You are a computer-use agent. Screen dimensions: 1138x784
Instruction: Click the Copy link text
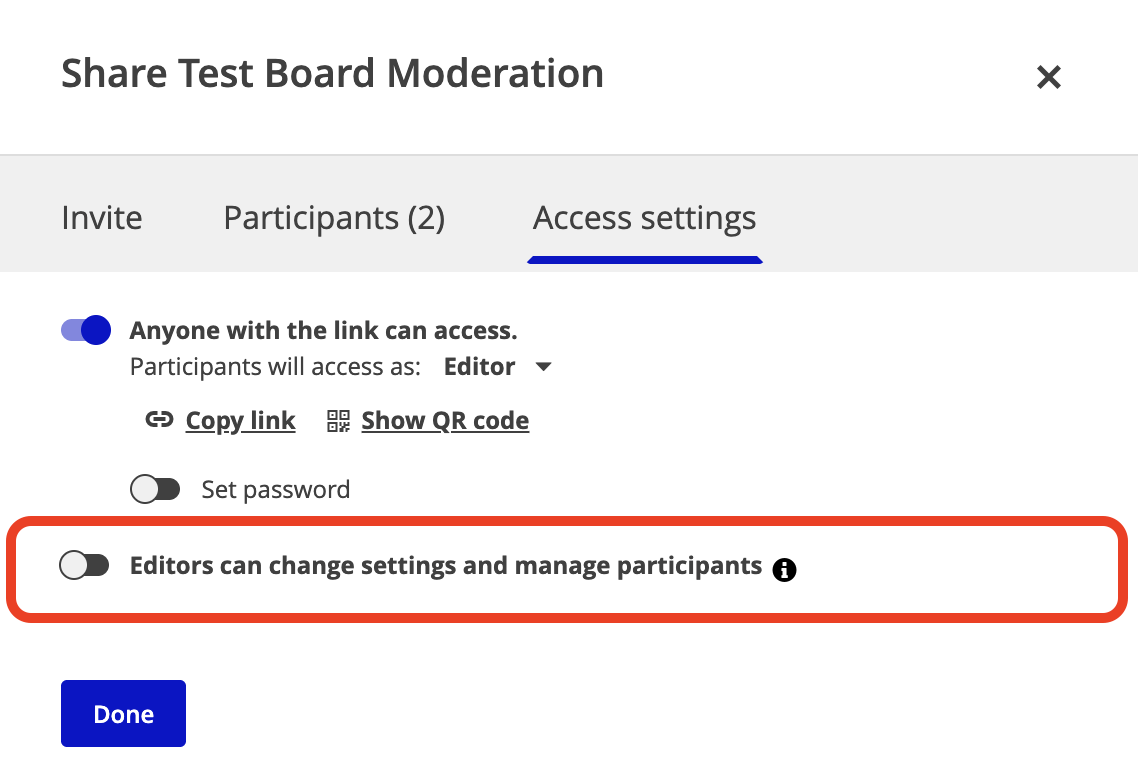pyautogui.click(x=240, y=421)
